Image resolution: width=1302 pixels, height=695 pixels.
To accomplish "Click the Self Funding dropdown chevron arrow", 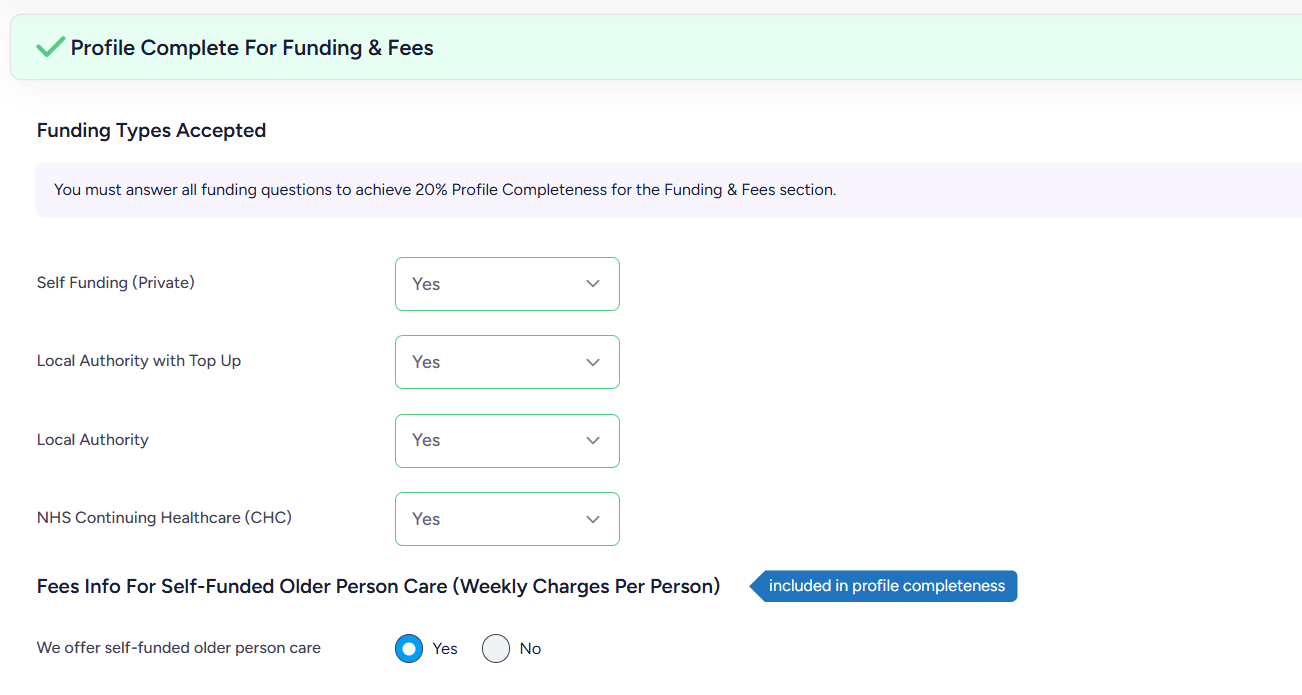I will click(593, 284).
